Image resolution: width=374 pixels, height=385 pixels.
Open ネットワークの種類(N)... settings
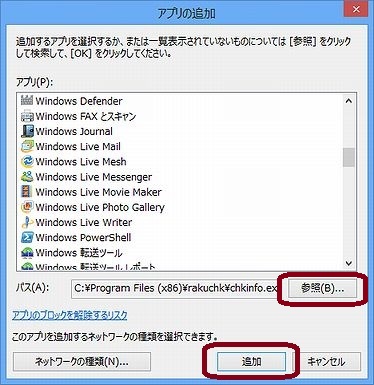pyautogui.click(x=82, y=361)
